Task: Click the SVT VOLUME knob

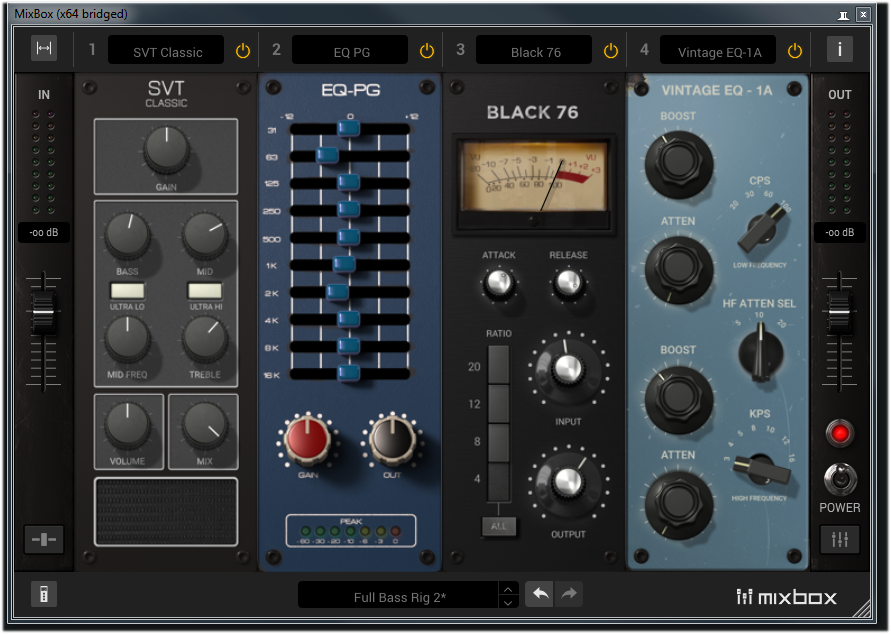Action: [x=127, y=426]
